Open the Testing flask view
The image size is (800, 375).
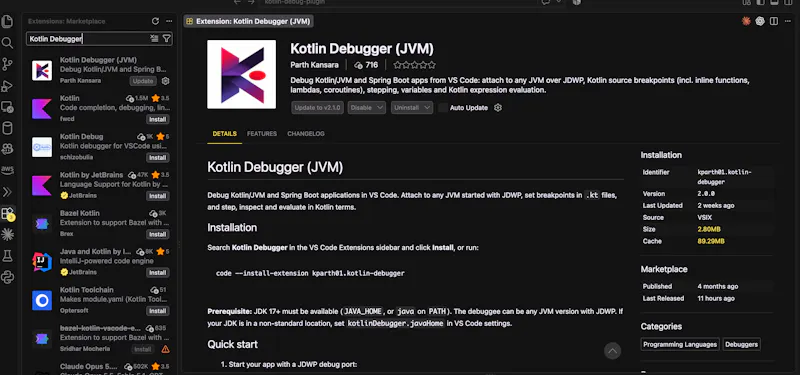(x=7, y=256)
